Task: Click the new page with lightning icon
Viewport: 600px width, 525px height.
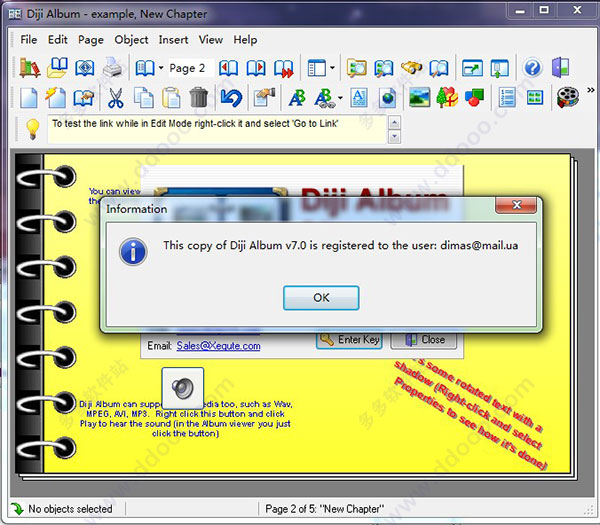Action: click(x=56, y=98)
